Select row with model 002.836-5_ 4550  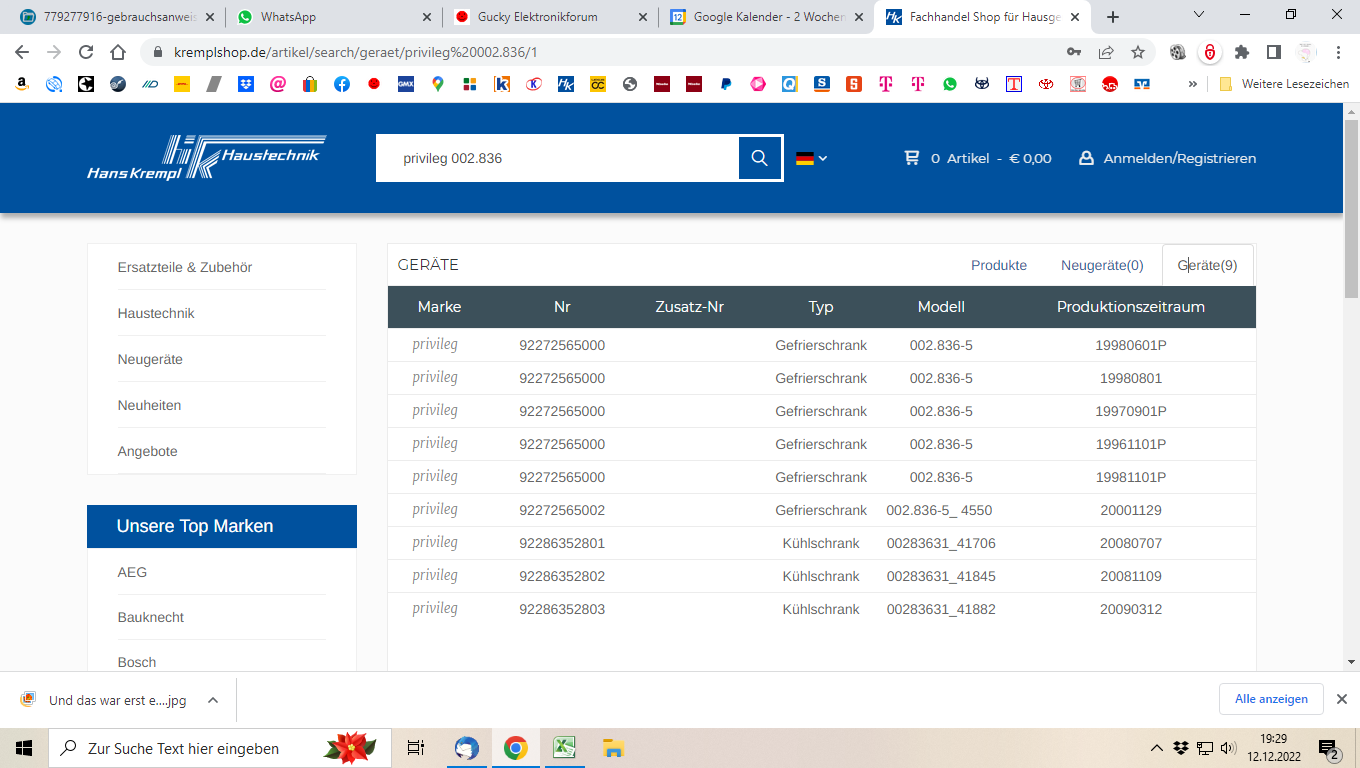821,510
